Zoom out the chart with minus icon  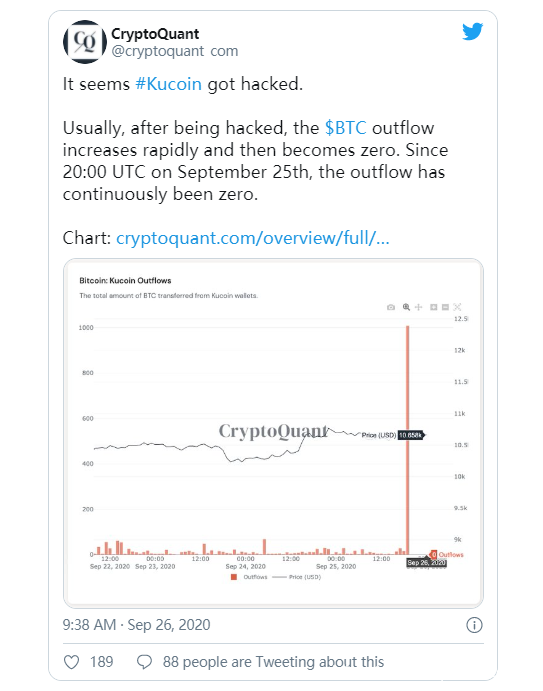446,307
